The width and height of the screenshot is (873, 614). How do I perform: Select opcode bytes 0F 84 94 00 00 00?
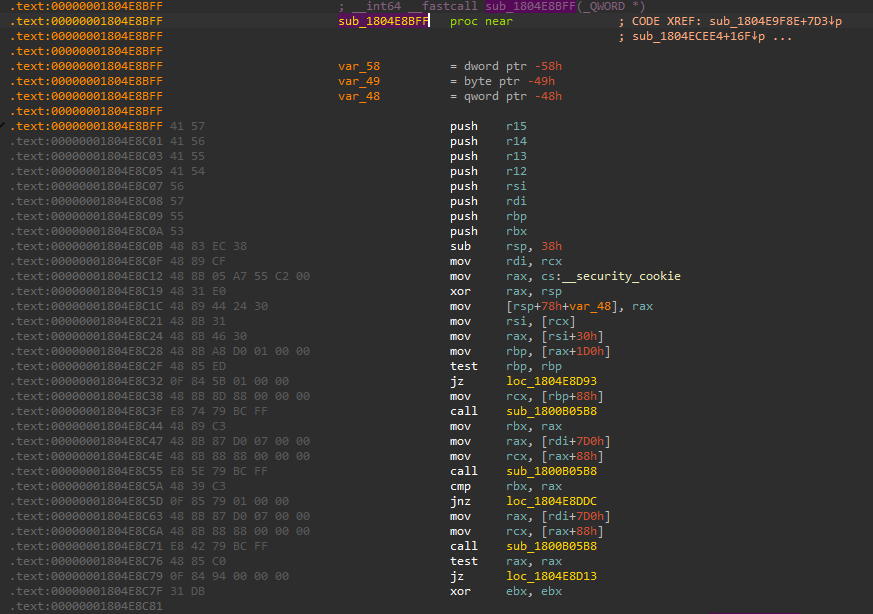229,576
